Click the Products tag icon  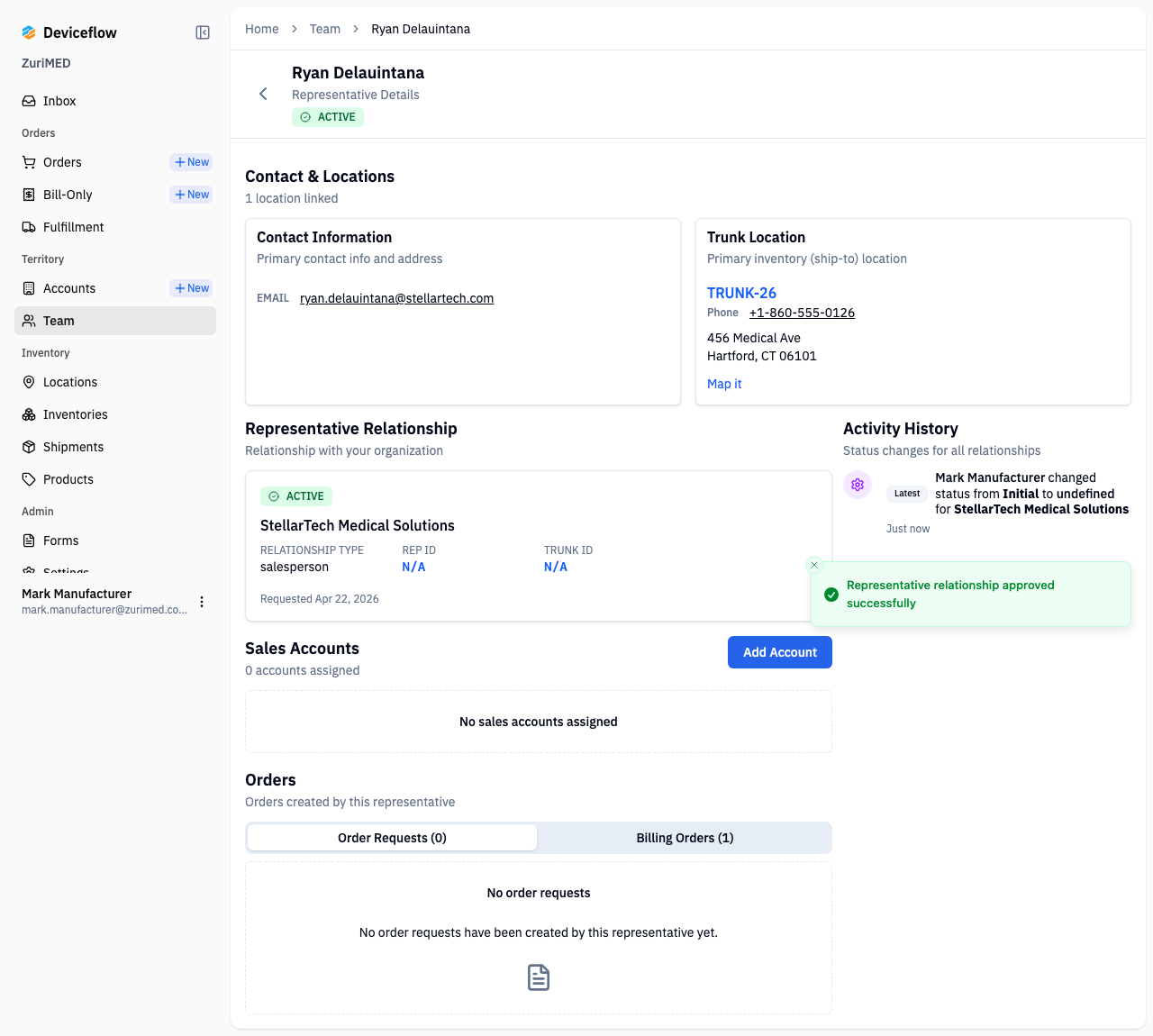click(x=29, y=479)
